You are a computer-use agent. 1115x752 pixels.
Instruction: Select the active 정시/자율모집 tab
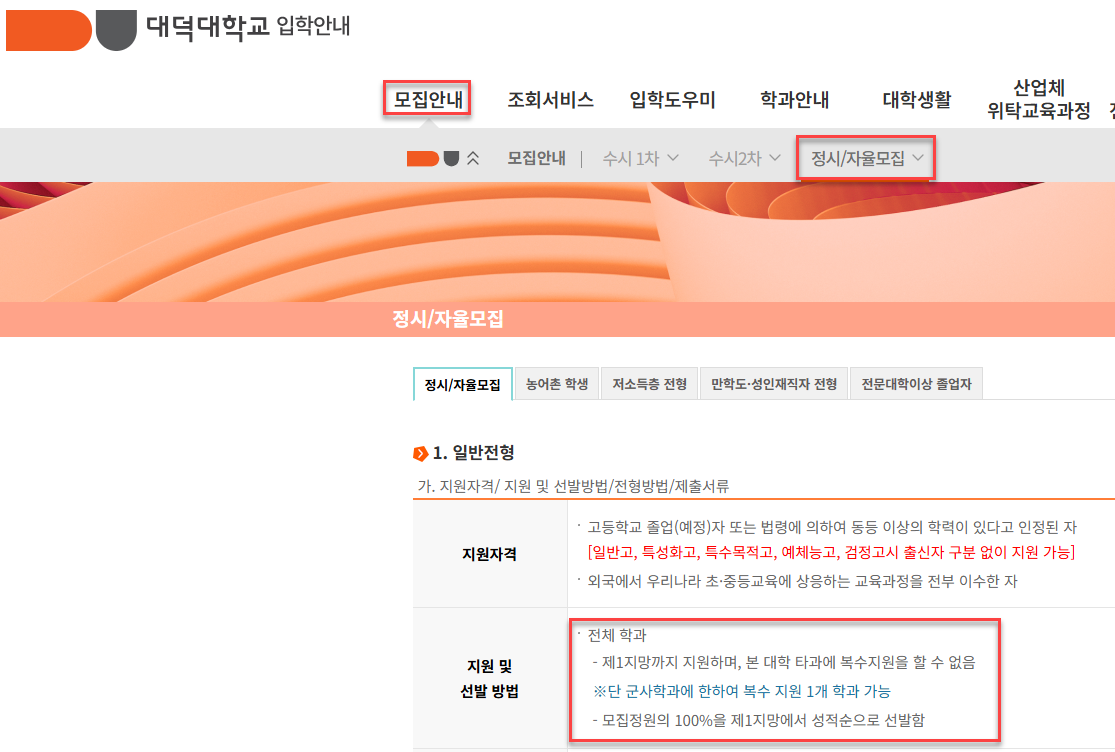pyautogui.click(x=462, y=383)
